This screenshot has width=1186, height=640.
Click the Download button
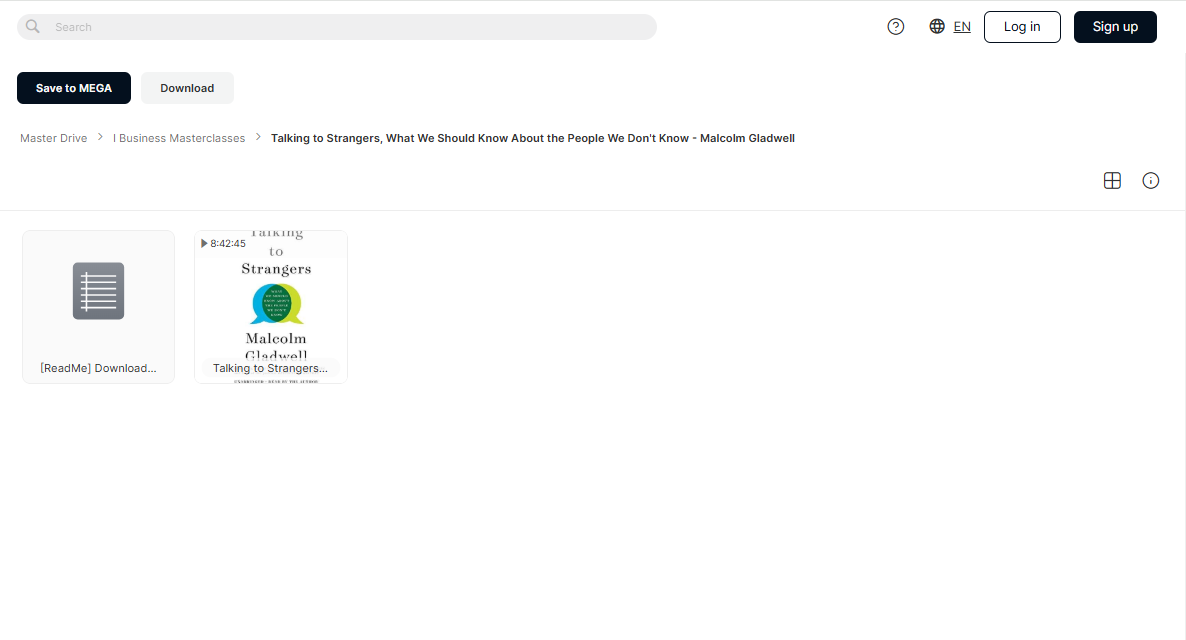click(187, 88)
